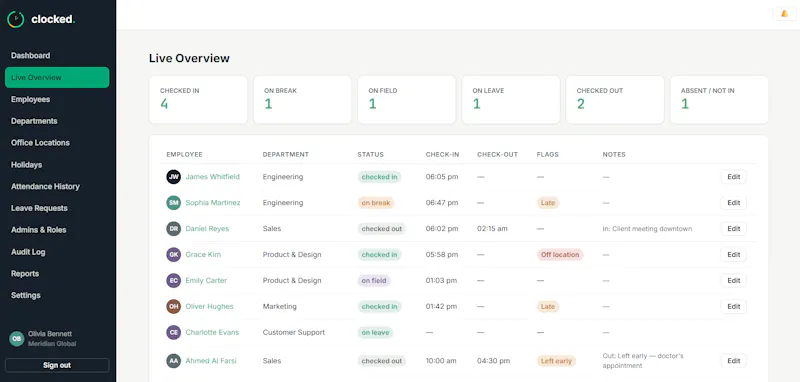Open Departments in sidebar
800x382 pixels.
(x=57, y=121)
